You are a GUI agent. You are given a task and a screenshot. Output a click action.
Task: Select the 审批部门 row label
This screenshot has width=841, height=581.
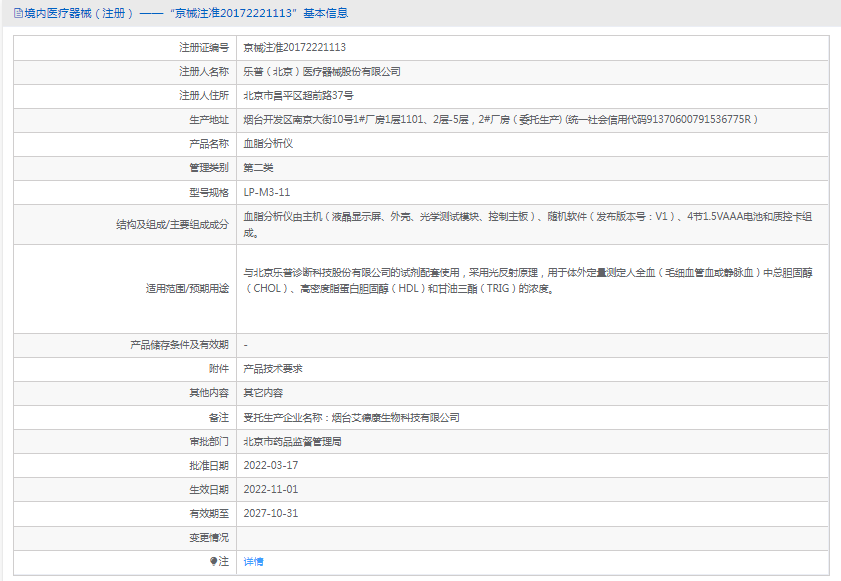tap(209, 442)
